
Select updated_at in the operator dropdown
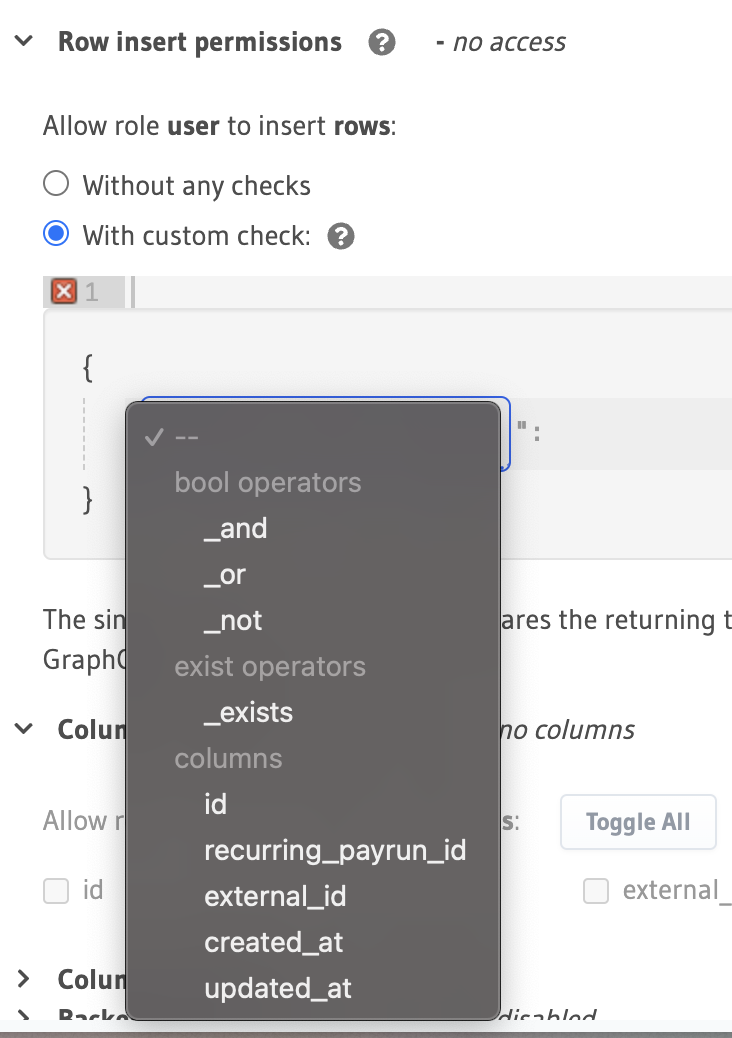(275, 988)
